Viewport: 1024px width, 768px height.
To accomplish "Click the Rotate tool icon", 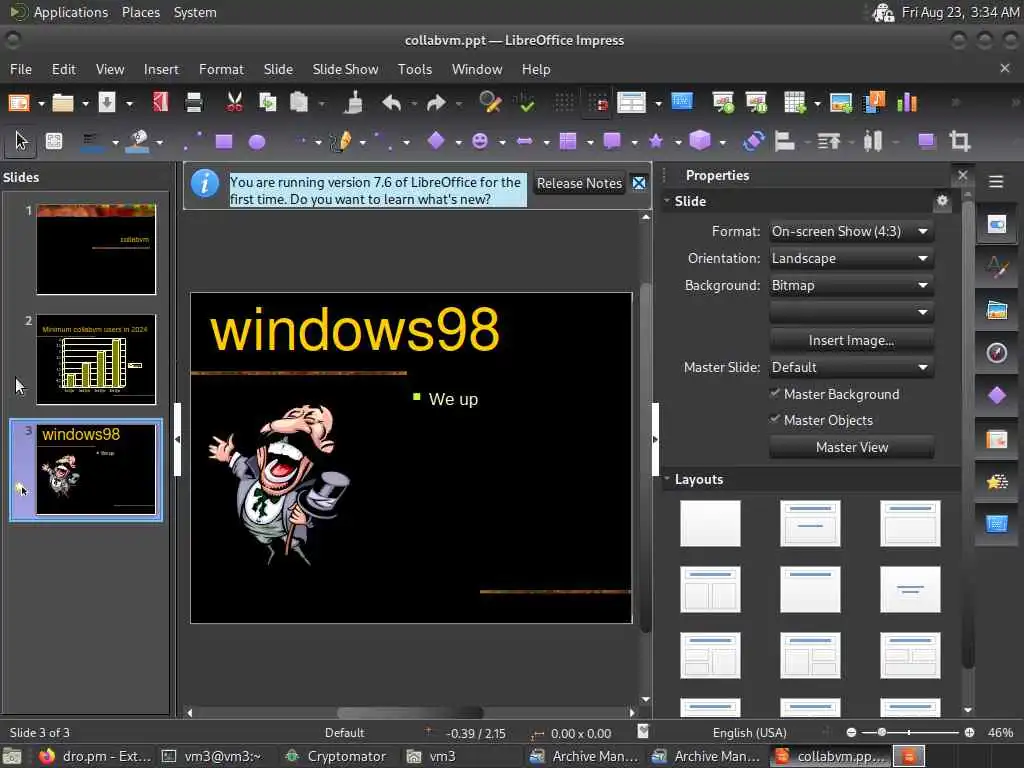I will point(754,141).
